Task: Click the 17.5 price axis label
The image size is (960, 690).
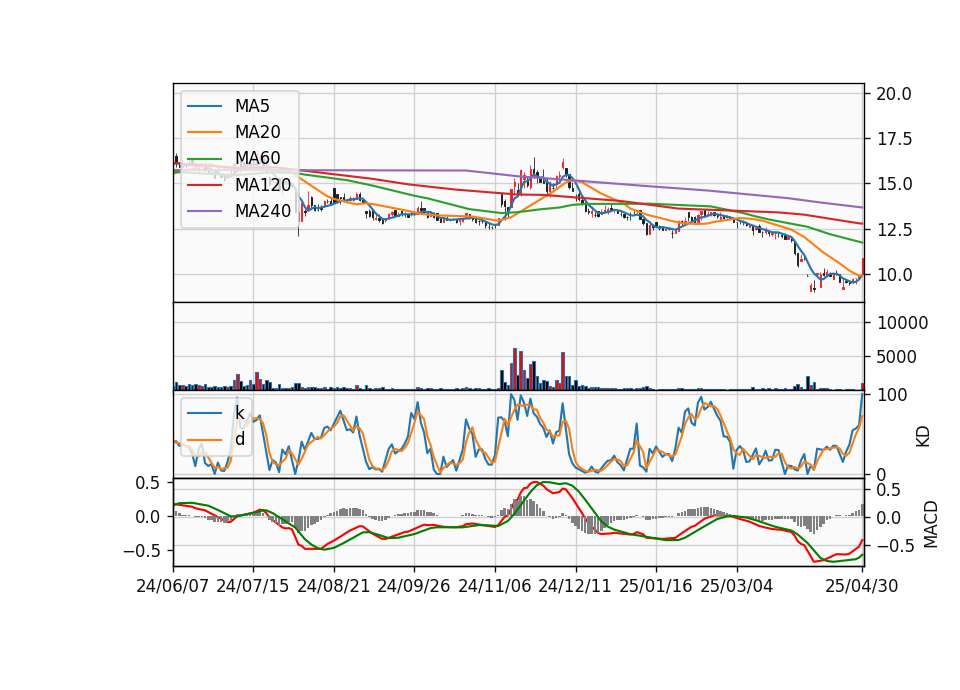Action: tap(894, 139)
